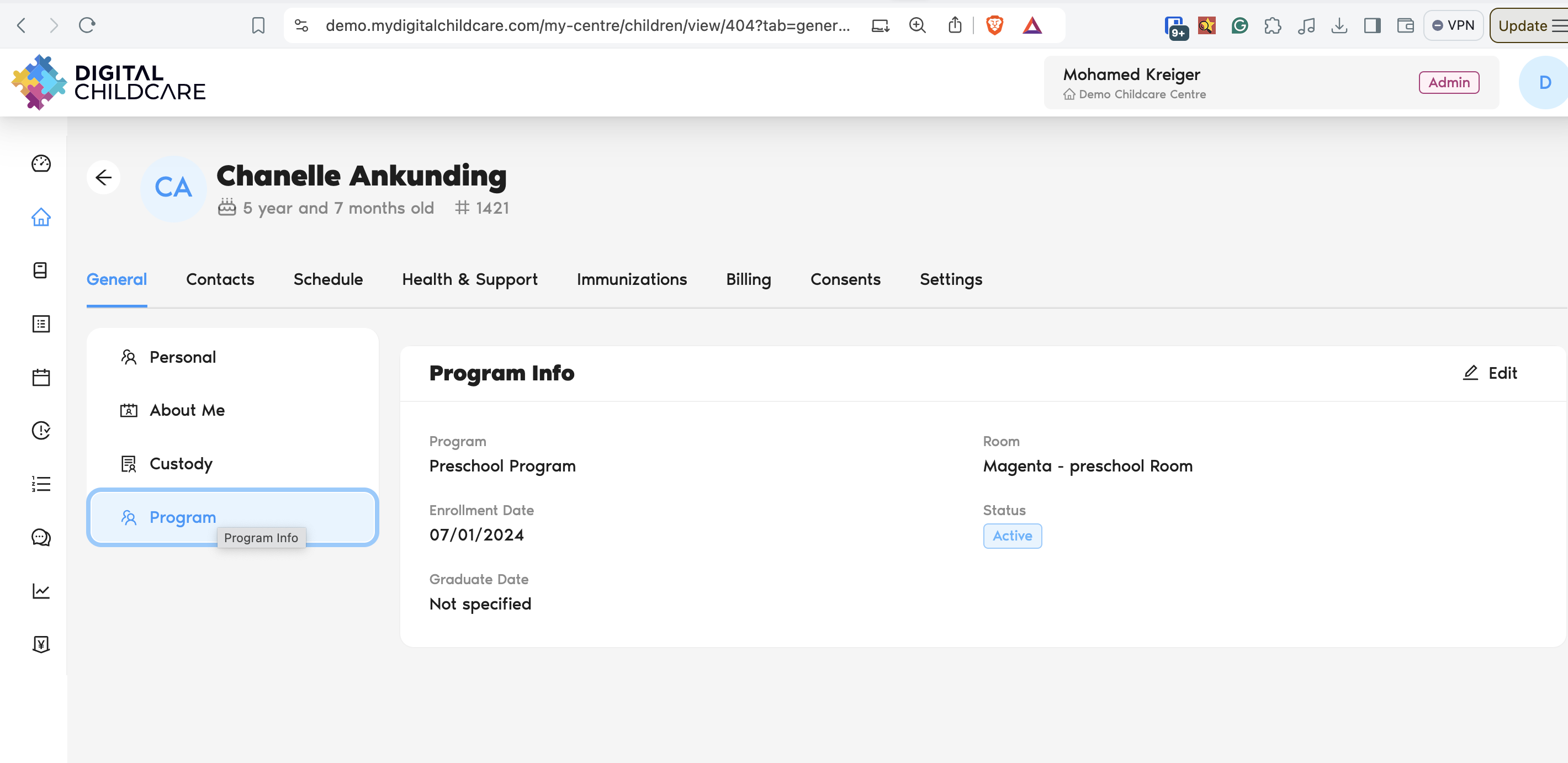The width and height of the screenshot is (1568, 763).
Task: Click the numbered list sidebar icon
Action: click(41, 484)
